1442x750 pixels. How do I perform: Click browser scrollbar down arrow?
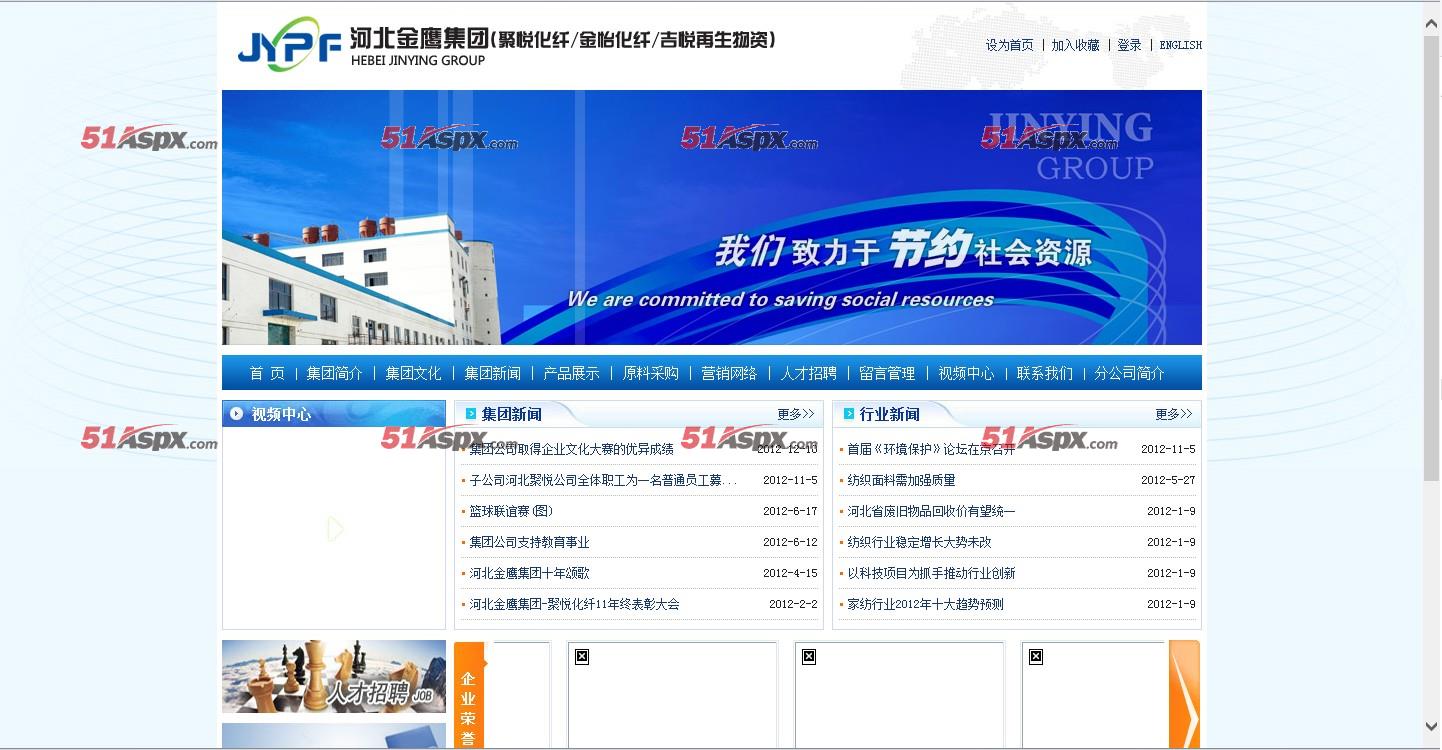click(1432, 726)
